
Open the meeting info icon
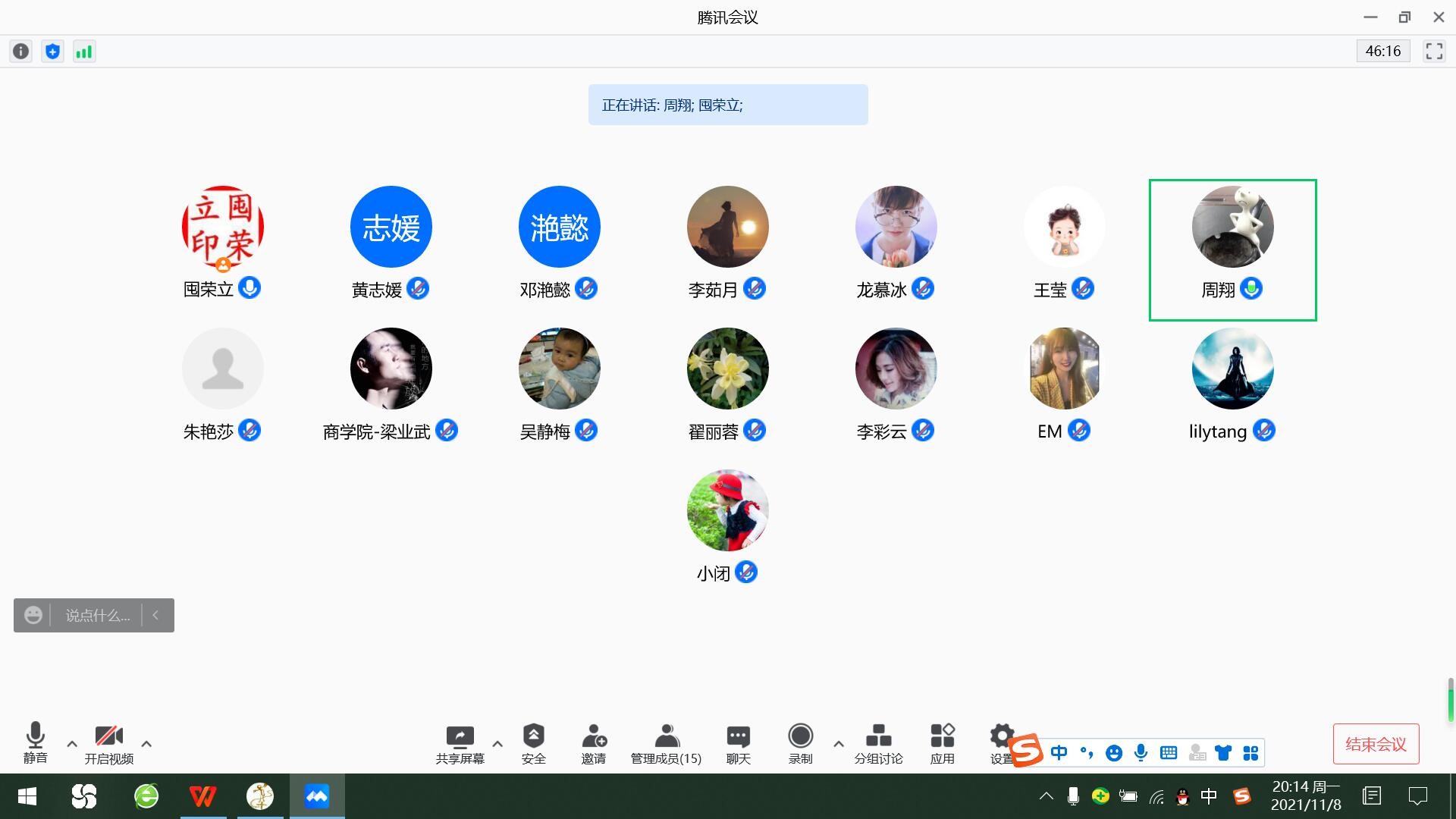pos(21,52)
